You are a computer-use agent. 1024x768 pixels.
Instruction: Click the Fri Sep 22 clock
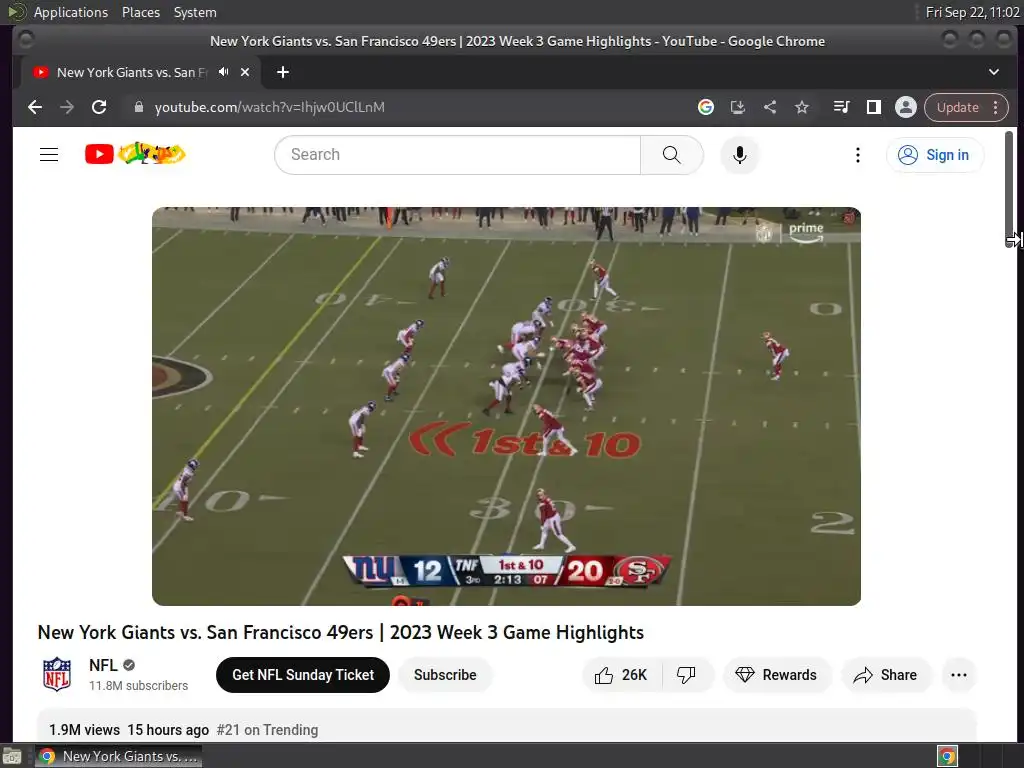coord(972,12)
